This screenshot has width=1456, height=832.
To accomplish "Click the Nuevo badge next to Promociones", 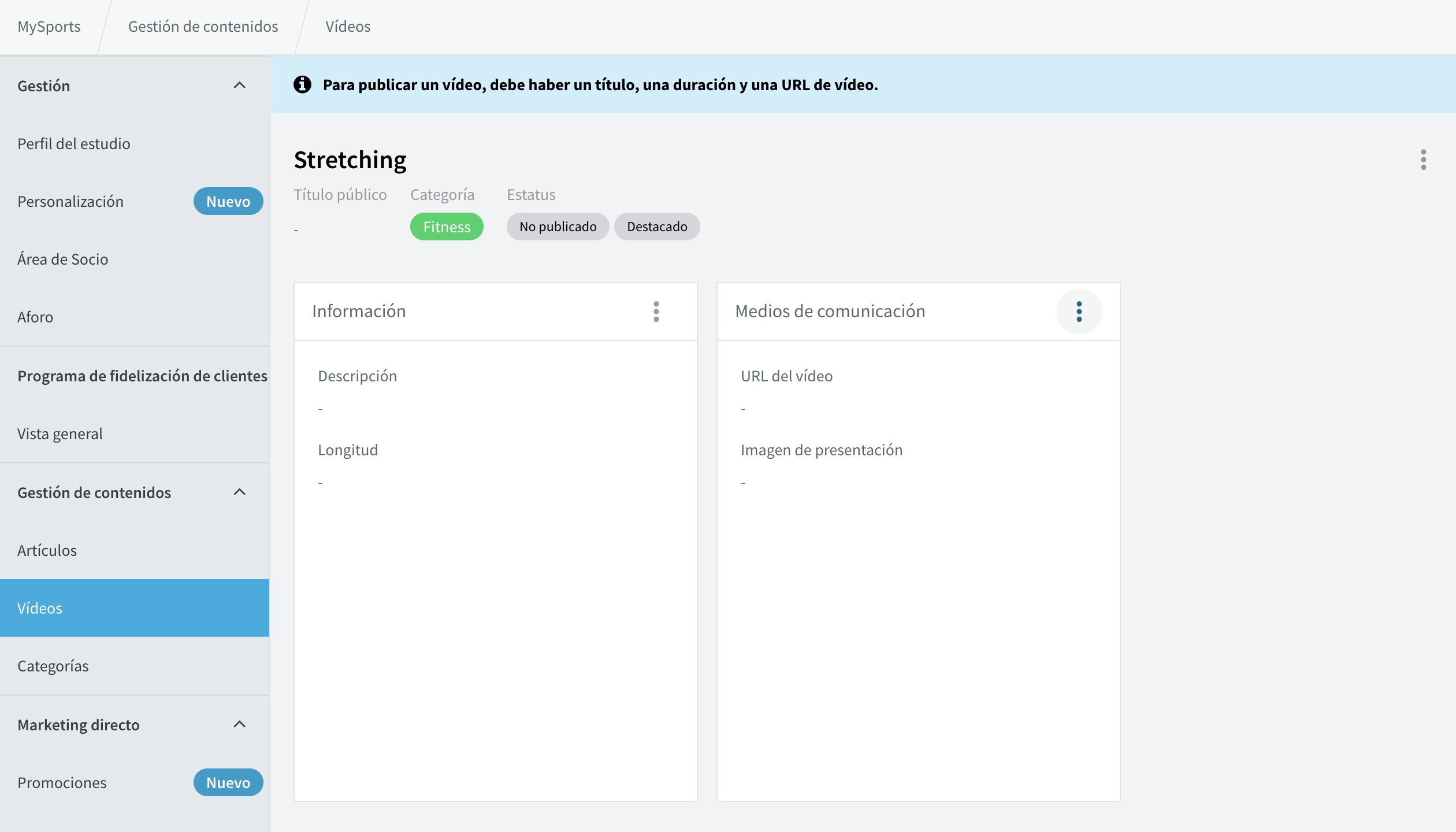I will (x=228, y=782).
